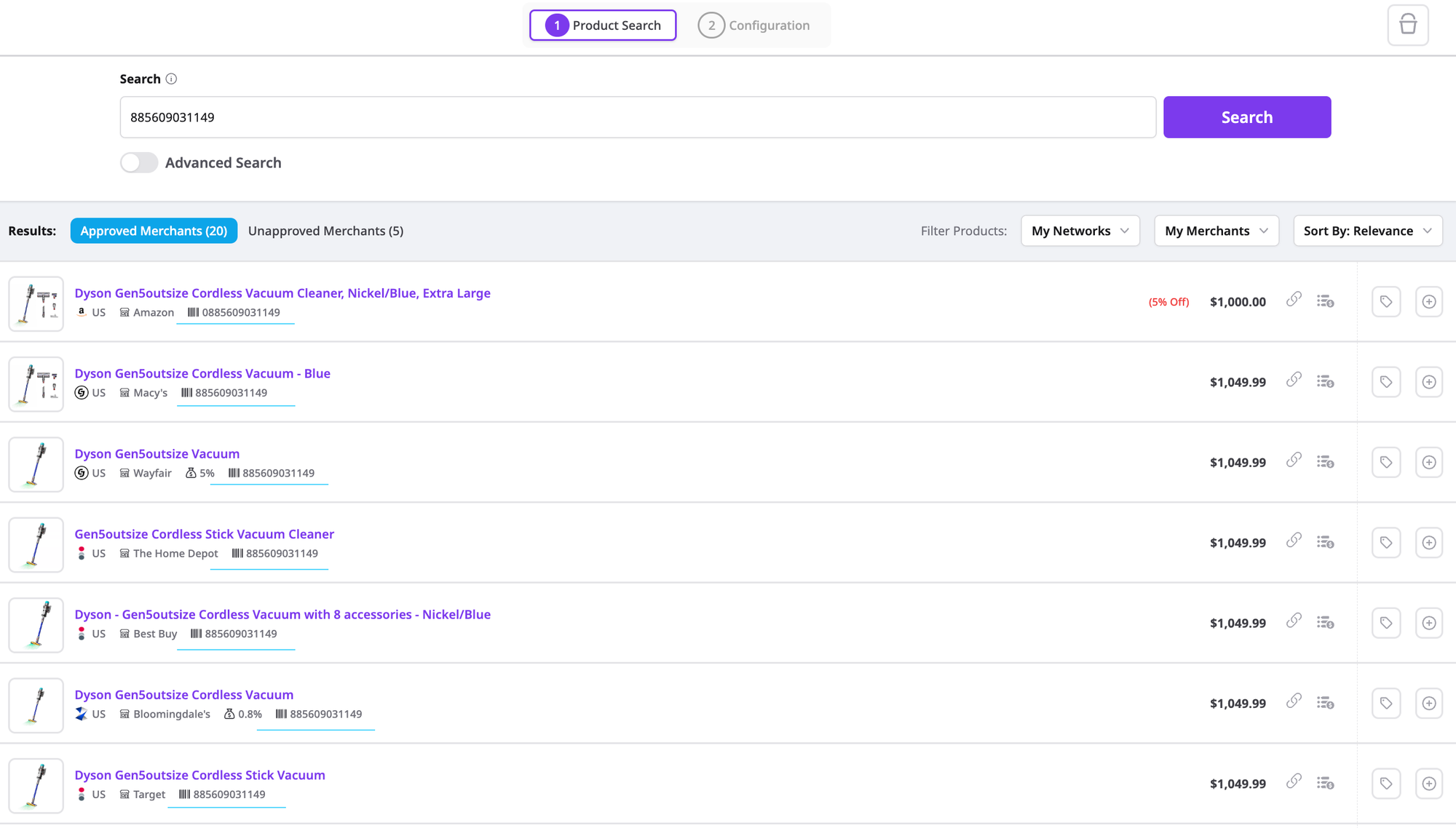This screenshot has width=1456, height=828.
Task: Click tag icon on Wayfair Dyson row
Action: pyautogui.click(x=1386, y=462)
